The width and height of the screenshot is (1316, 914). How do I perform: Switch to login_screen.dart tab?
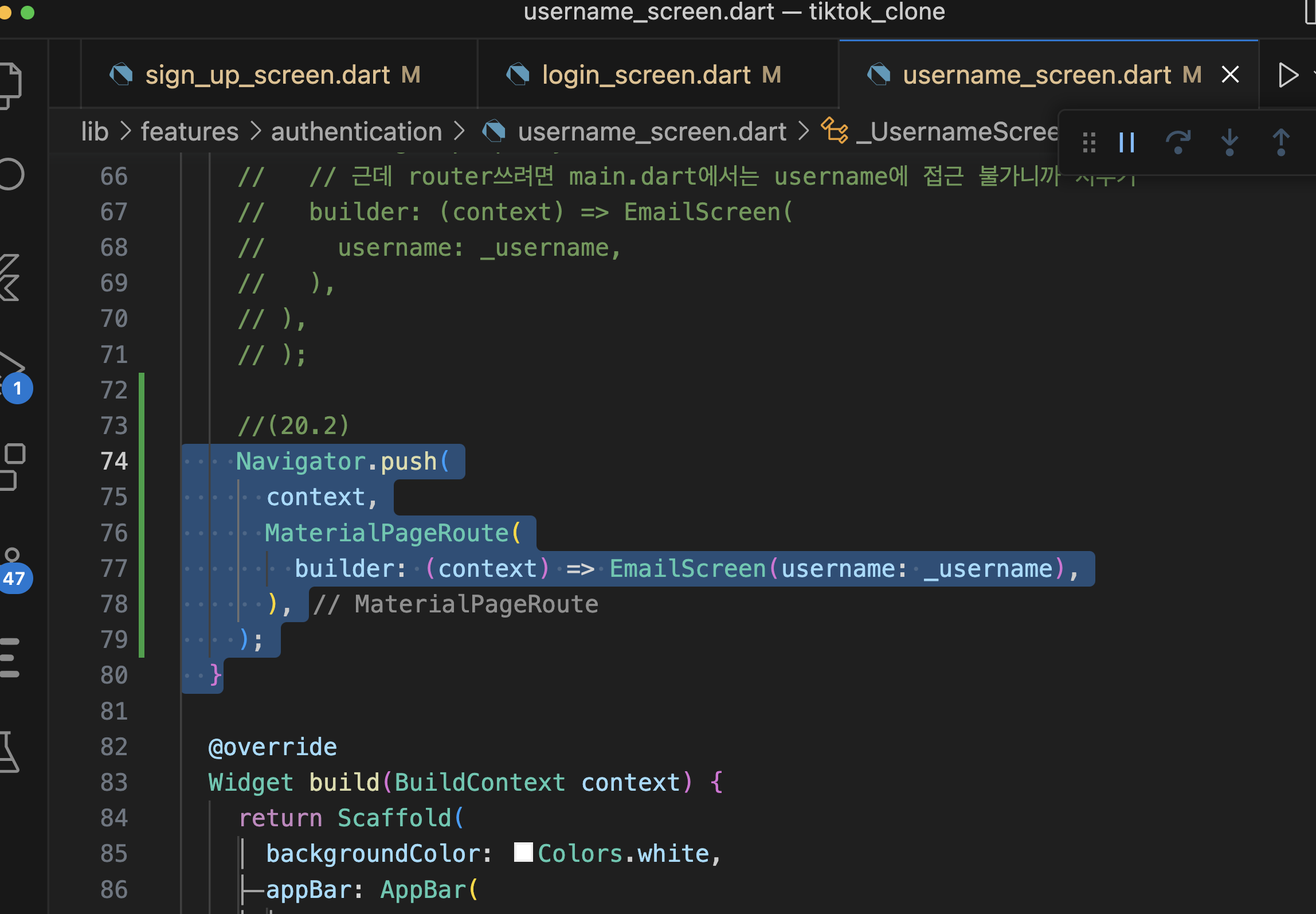pos(645,75)
